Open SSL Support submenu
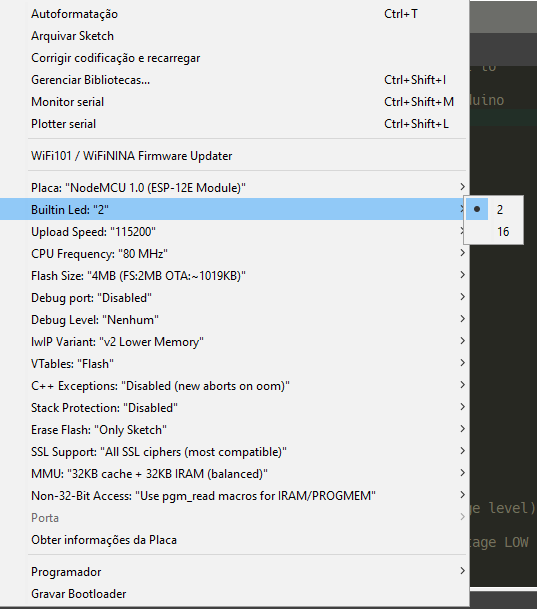Viewport: 537px width, 609px height. click(x=235, y=452)
